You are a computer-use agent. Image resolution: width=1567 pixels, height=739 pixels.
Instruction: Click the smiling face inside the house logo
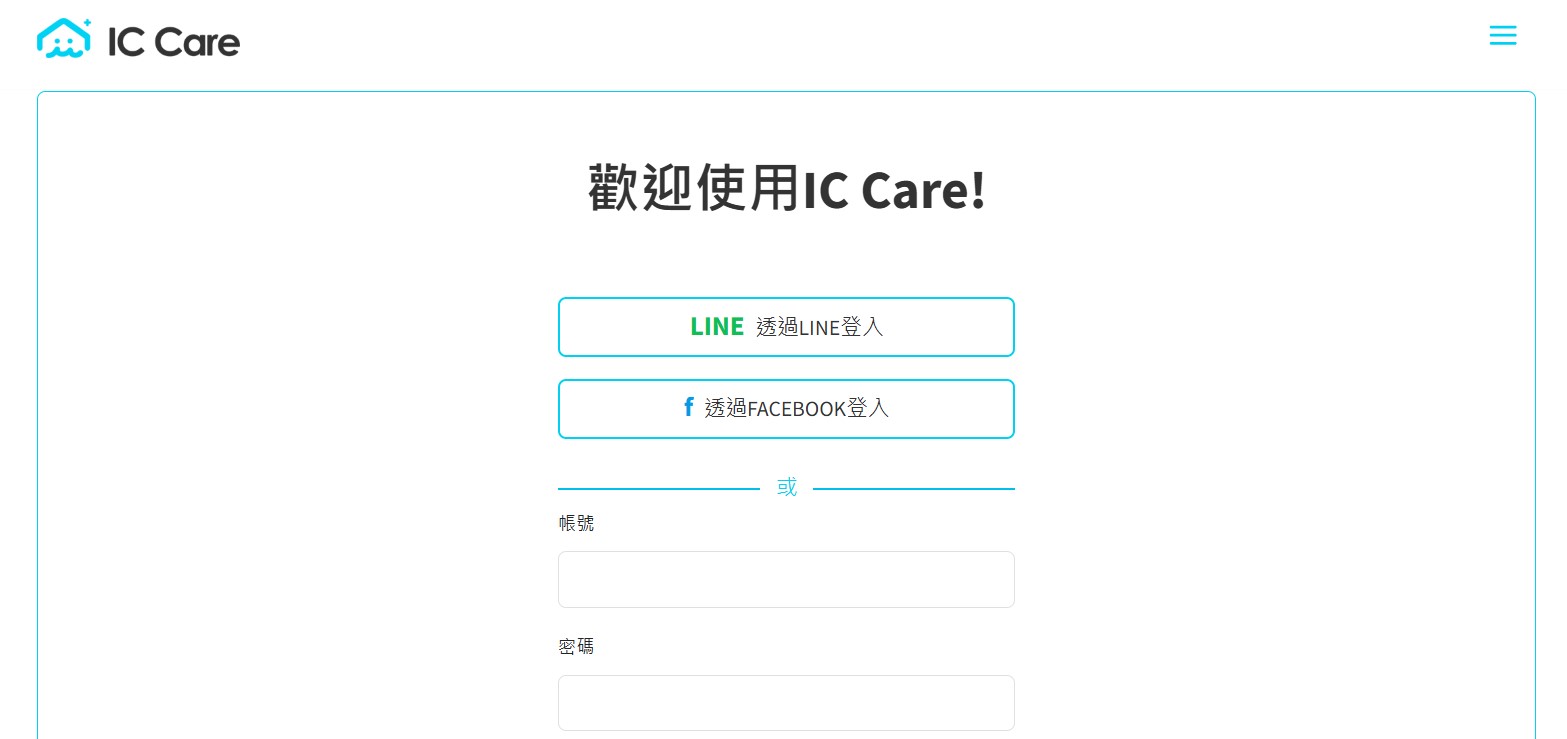(65, 46)
